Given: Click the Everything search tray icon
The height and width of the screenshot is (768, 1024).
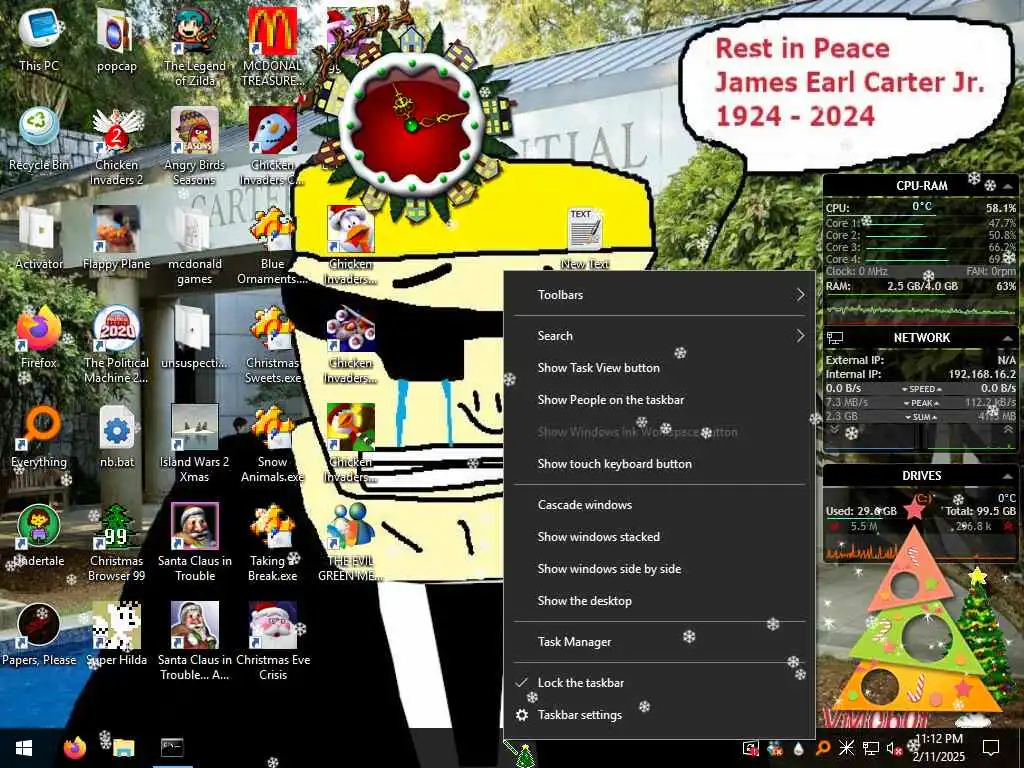Looking at the screenshot, I should [823, 748].
